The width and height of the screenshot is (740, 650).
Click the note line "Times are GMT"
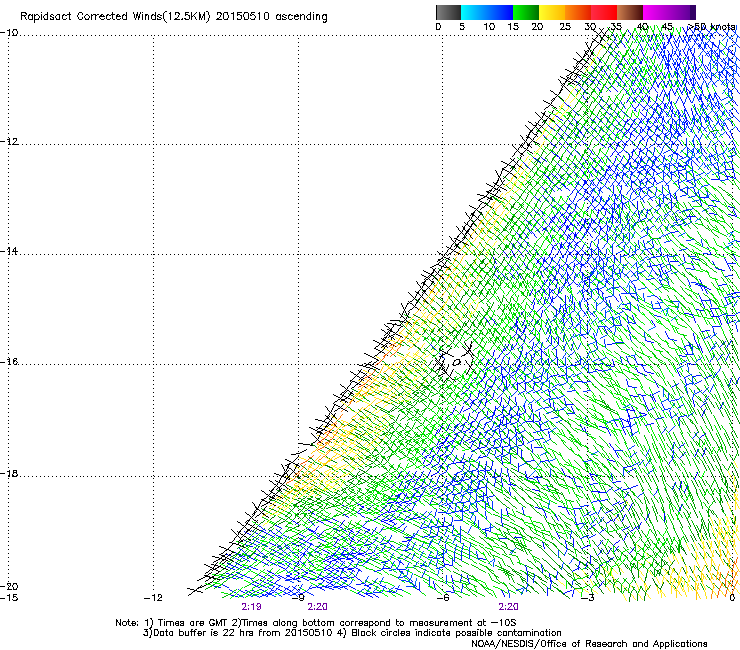(x=193, y=623)
